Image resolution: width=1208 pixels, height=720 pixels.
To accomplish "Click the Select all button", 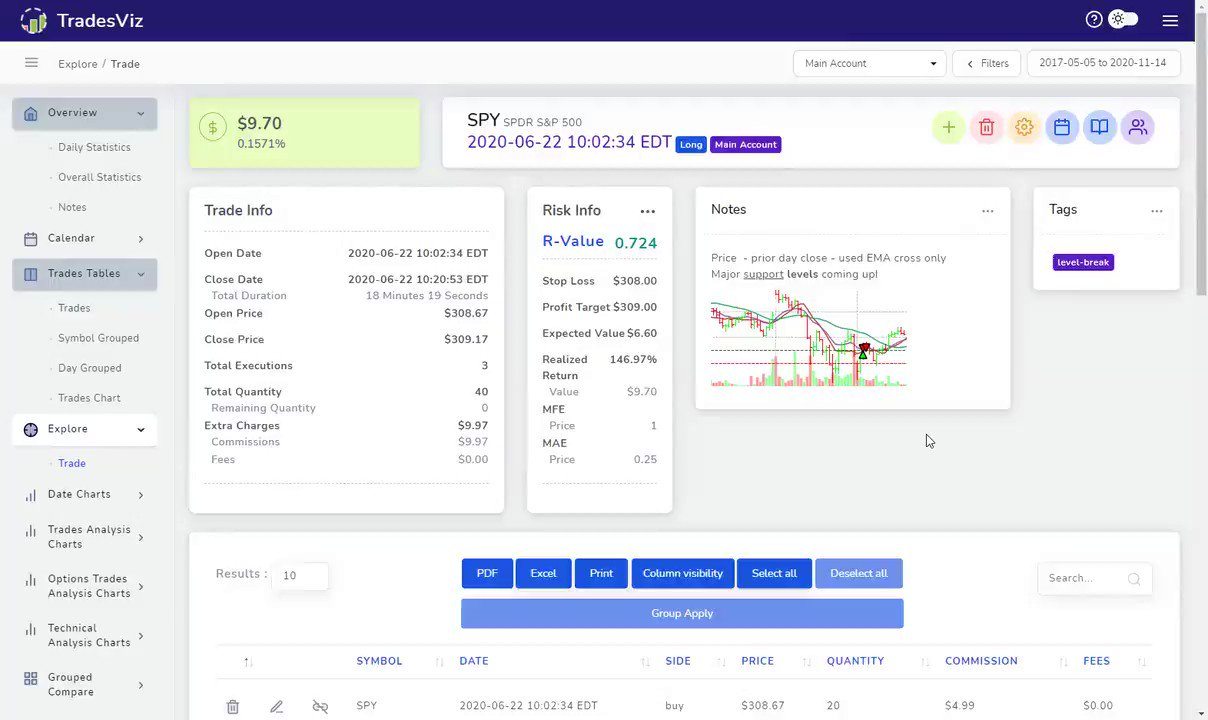I will click(774, 573).
